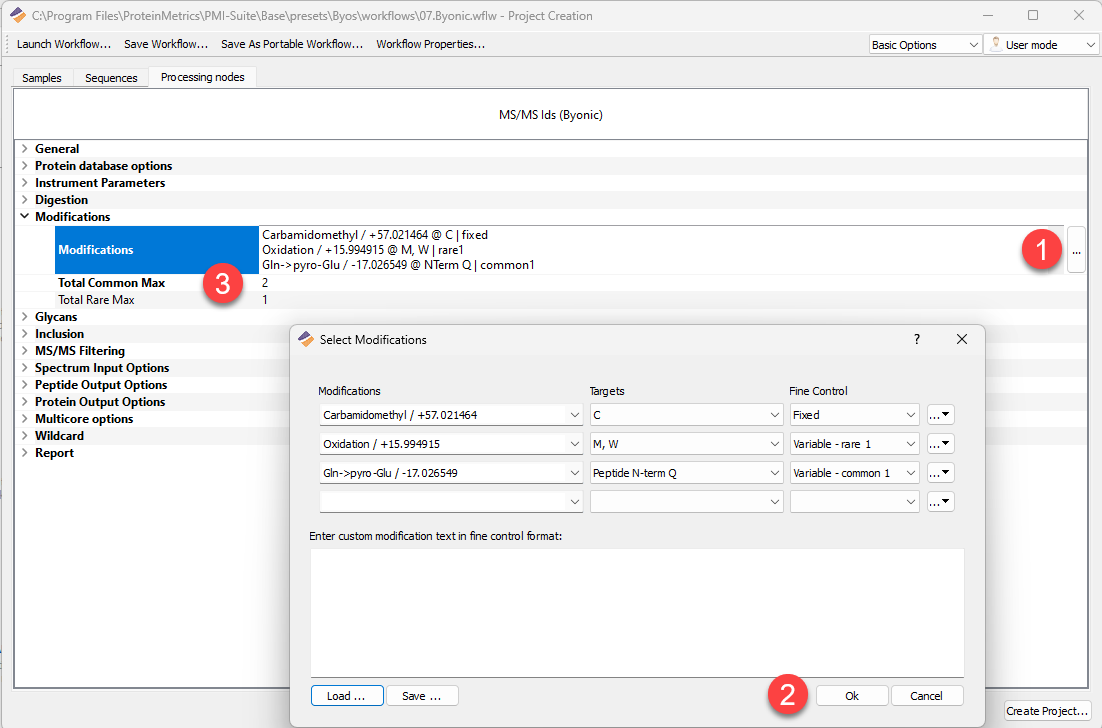Expand Instrument Parameters section
Viewport: 1102px width, 728px height.
pos(25,183)
